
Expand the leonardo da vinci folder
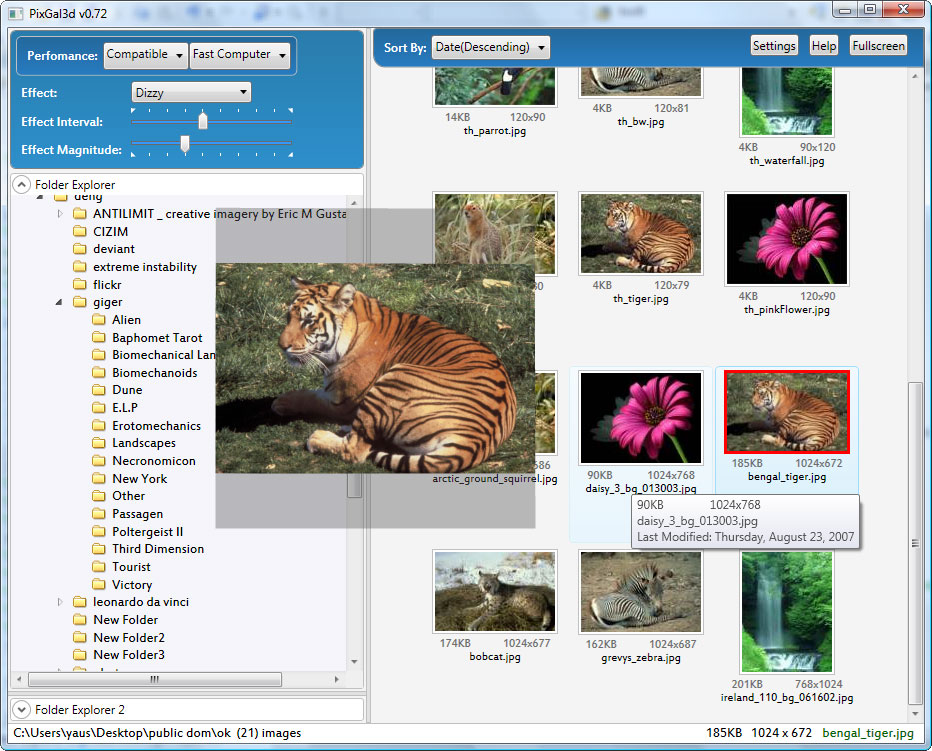(x=59, y=602)
